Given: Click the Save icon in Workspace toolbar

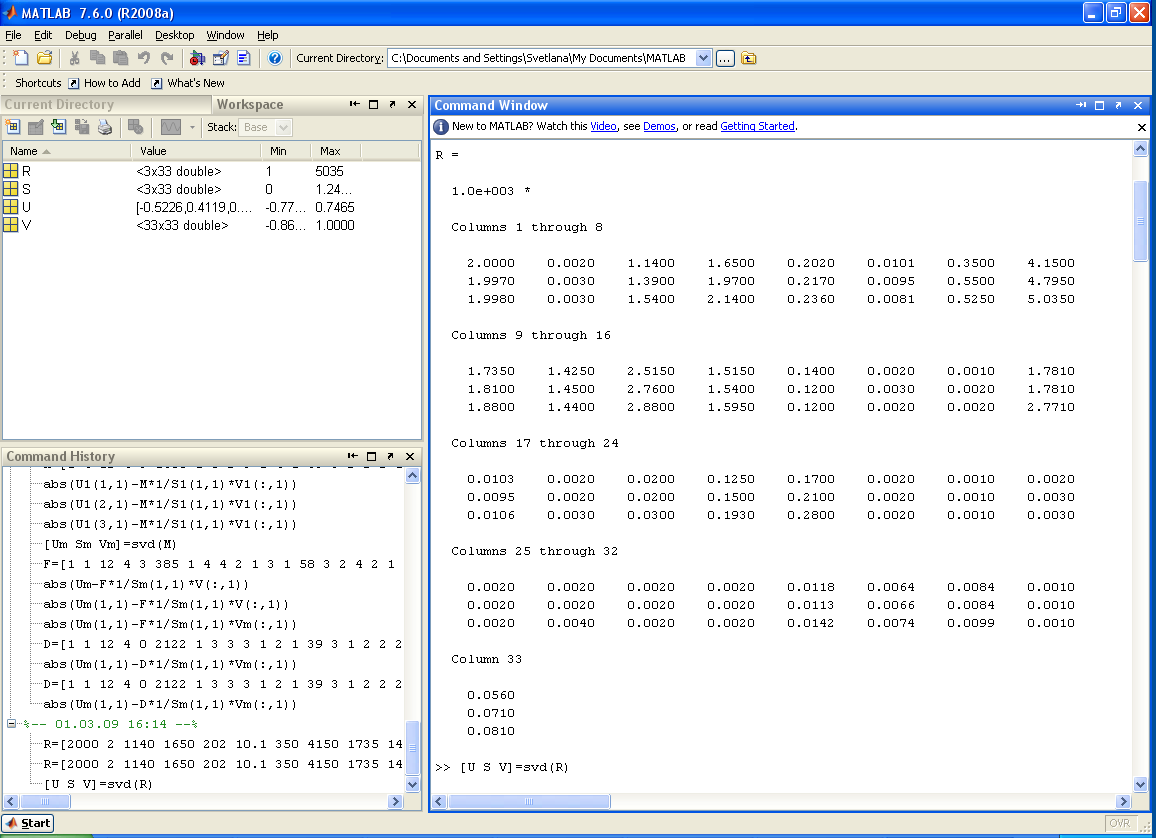Looking at the screenshot, I should (x=82, y=127).
